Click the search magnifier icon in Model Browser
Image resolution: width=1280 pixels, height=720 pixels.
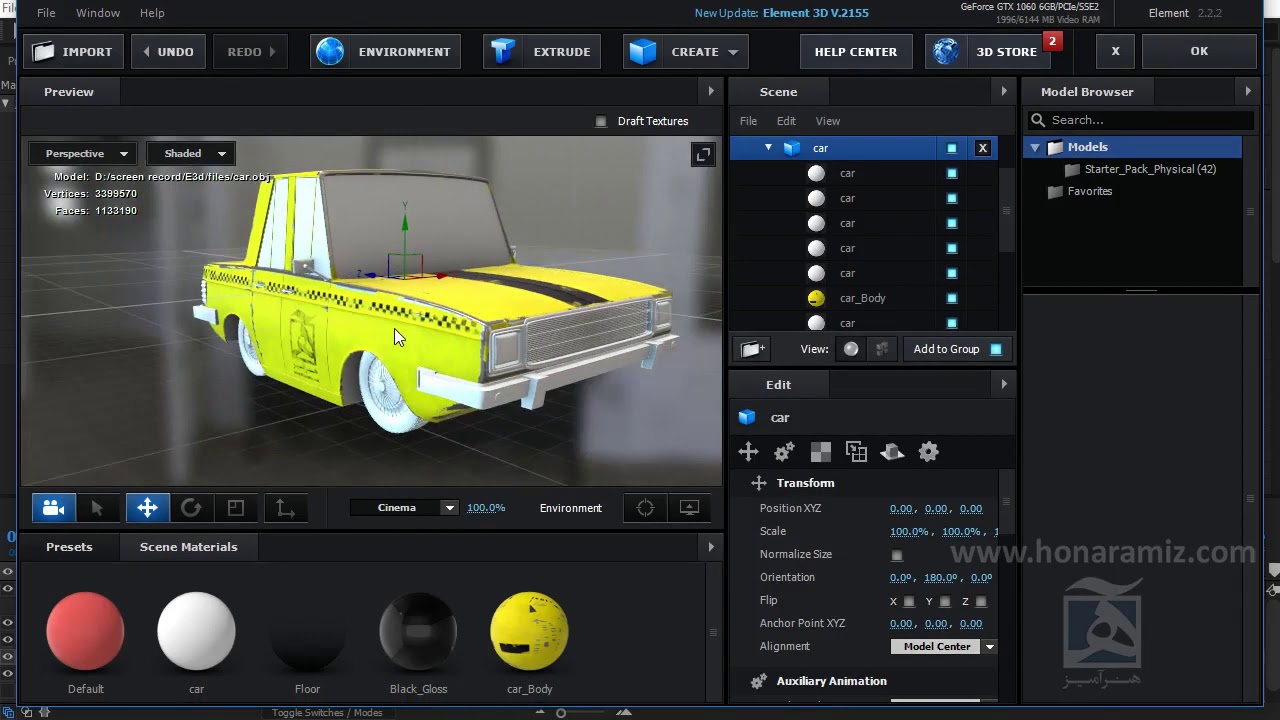[1038, 120]
